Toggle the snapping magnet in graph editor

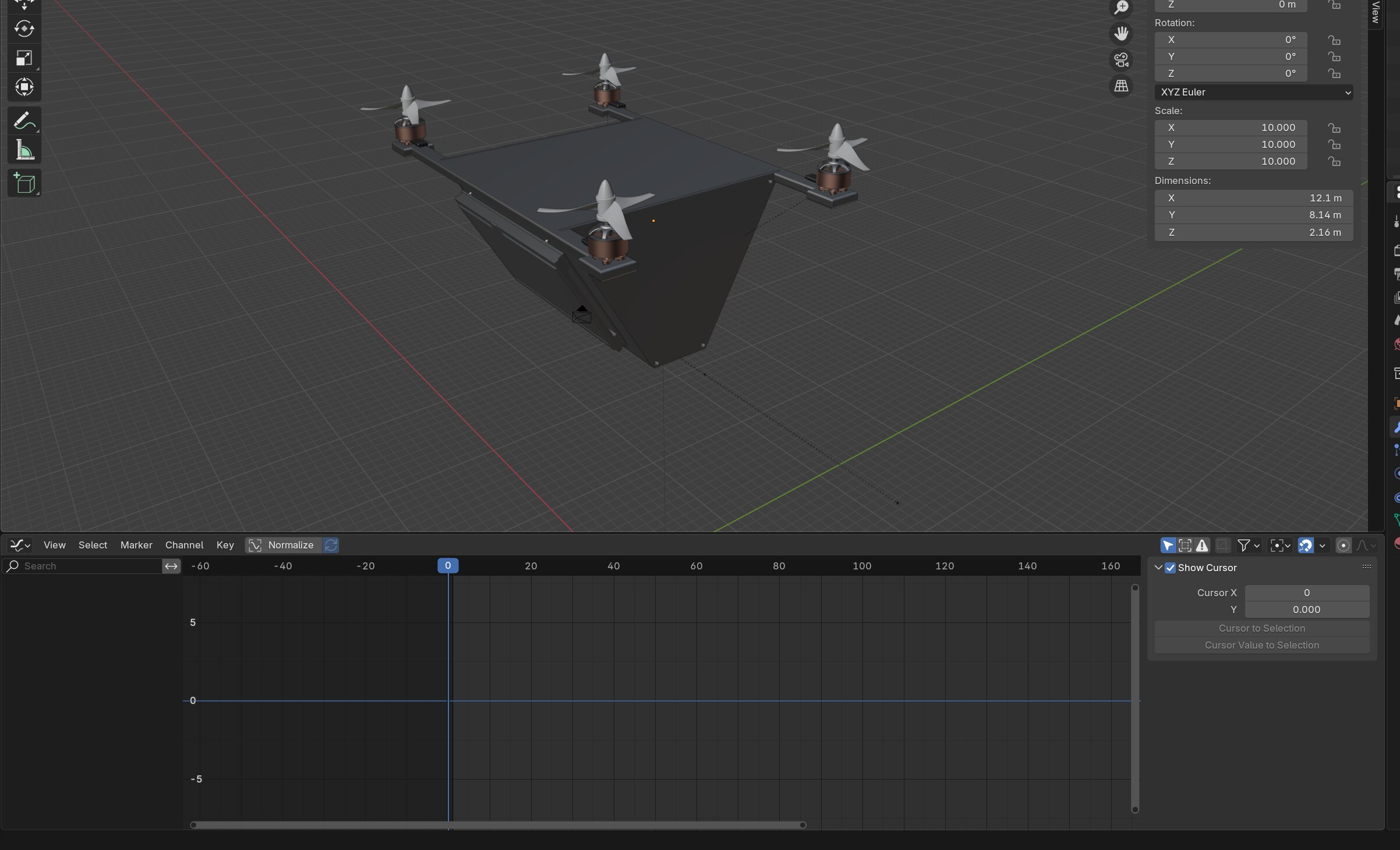[x=1305, y=545]
